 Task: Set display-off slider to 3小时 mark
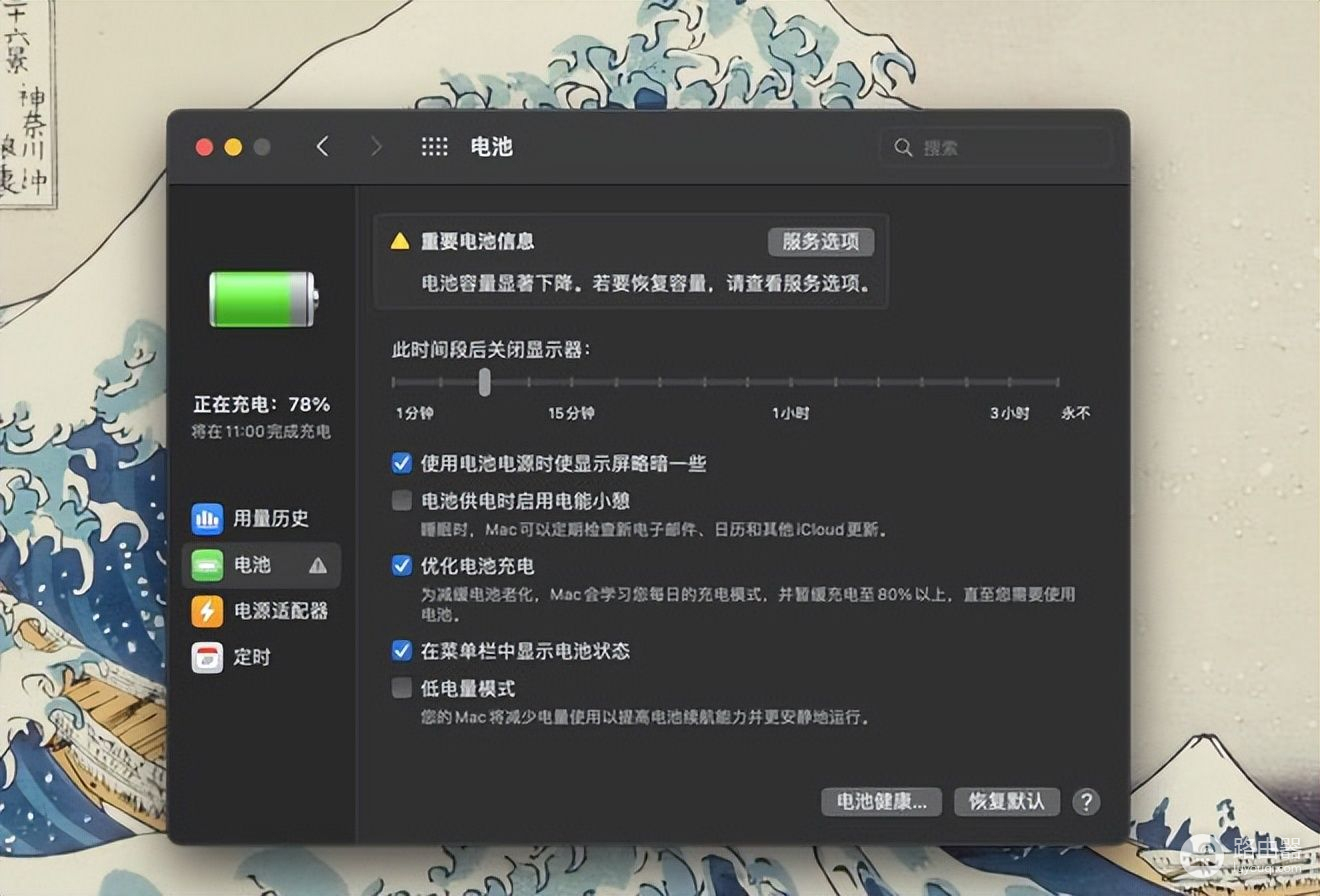coord(1011,381)
